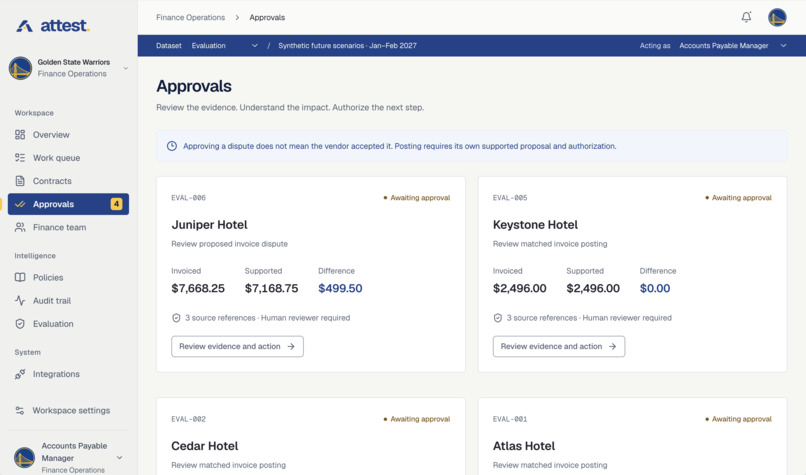Click the $7,168.75 supported amount
The image size is (806, 475).
(x=271, y=288)
